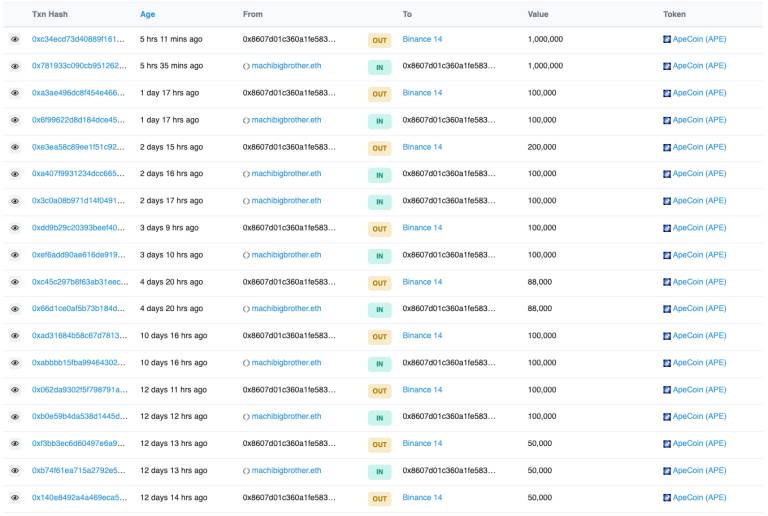
Task: Open machibigbrother.eth from 1 day 17 hrs ago
Action: click(286, 120)
